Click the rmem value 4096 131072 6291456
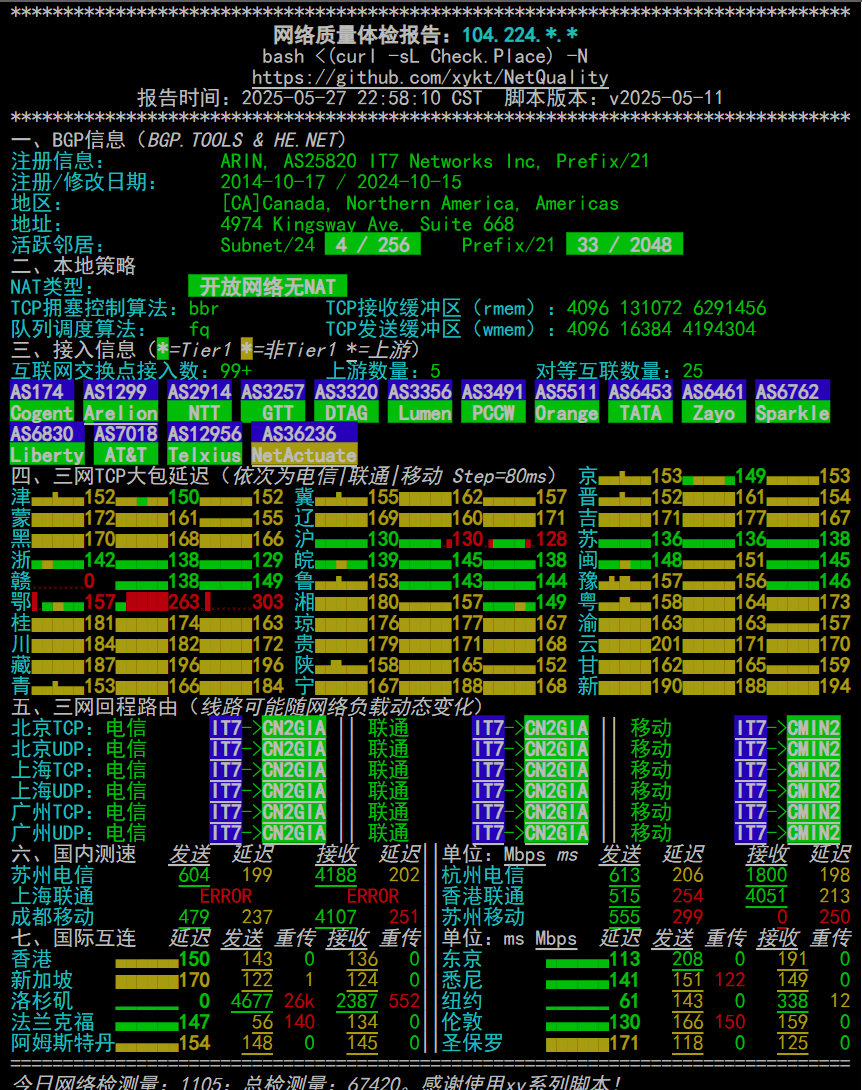The height and width of the screenshot is (1090, 862). (666, 308)
